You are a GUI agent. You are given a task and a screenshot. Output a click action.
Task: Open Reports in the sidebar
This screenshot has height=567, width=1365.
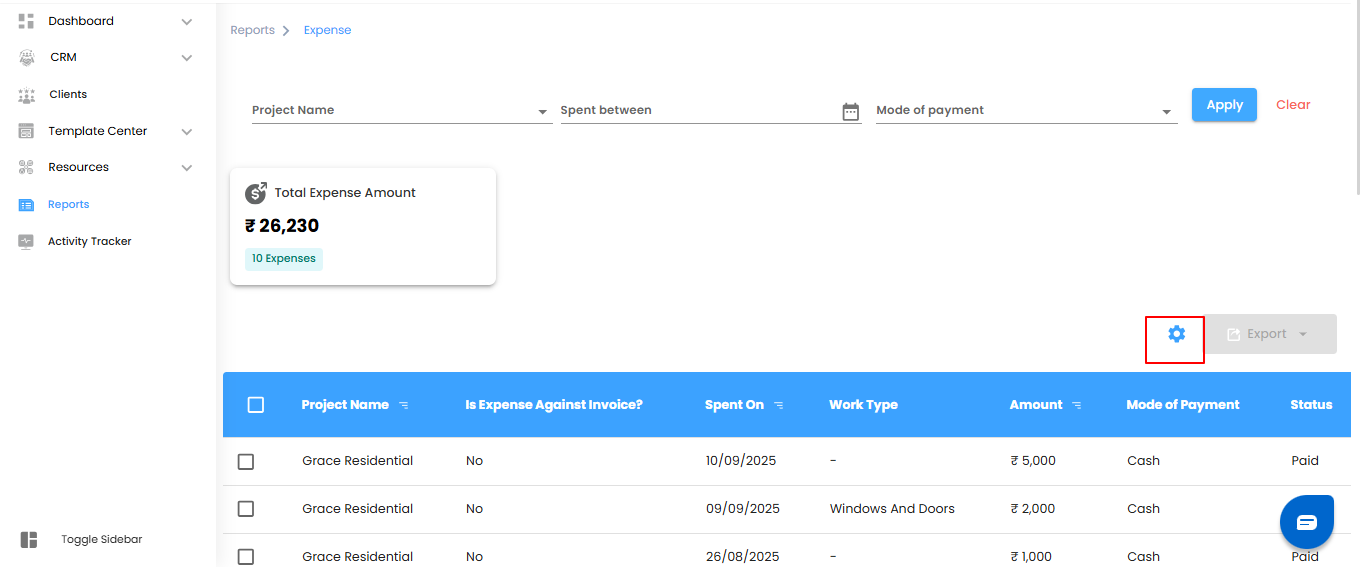point(68,204)
